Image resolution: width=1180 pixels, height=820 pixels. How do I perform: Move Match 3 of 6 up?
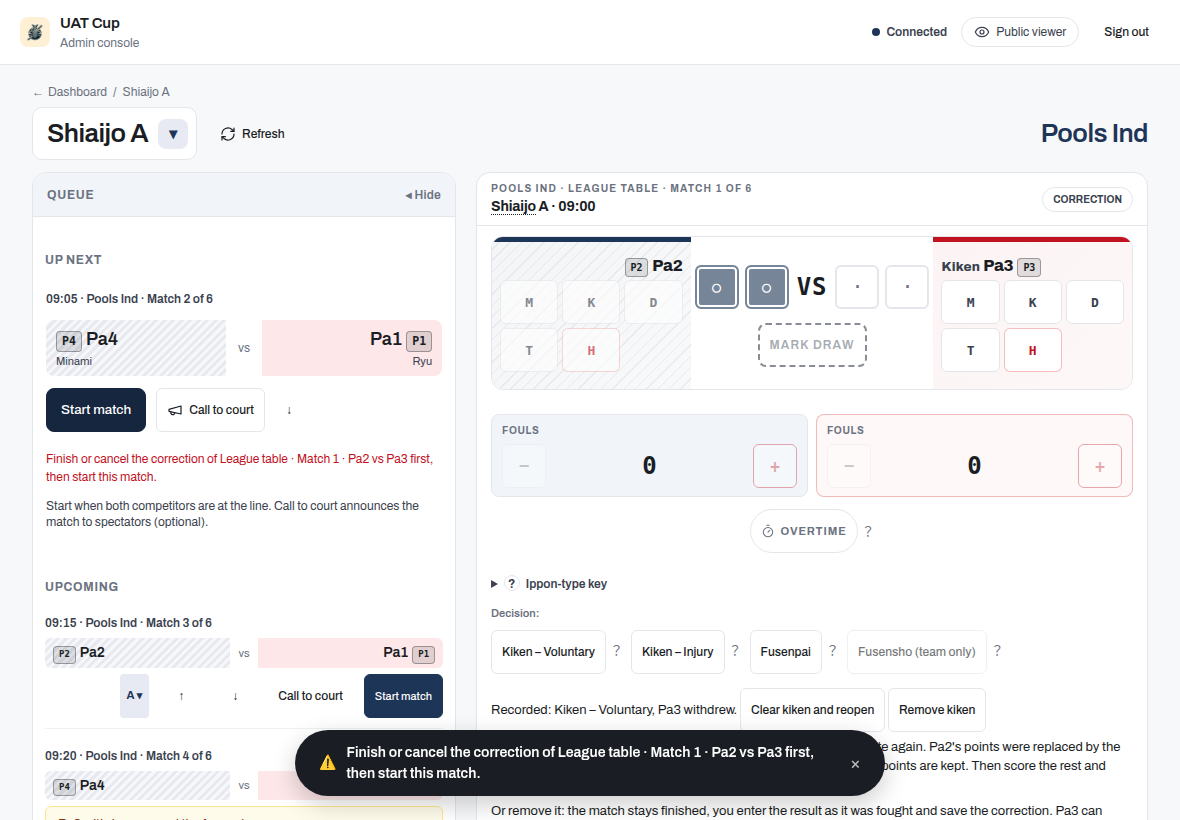(181, 696)
